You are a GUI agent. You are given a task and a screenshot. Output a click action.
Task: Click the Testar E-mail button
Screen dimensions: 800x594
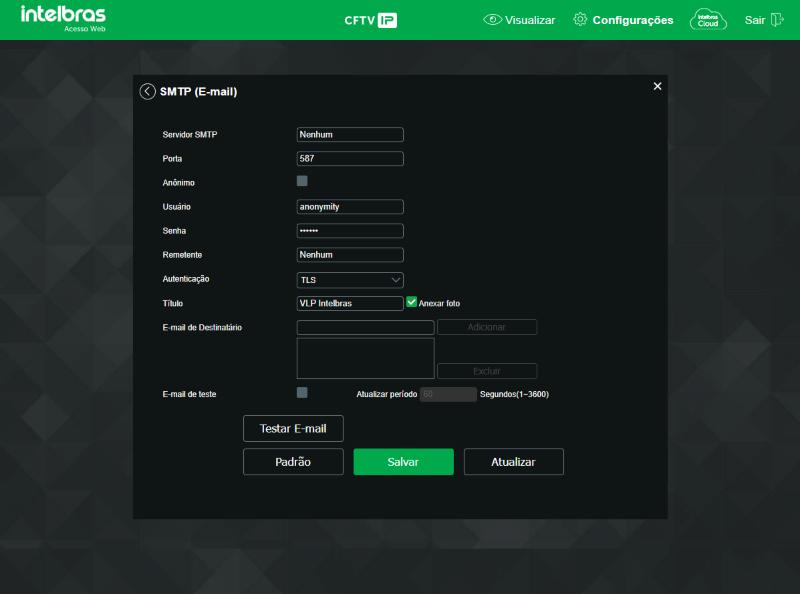(293, 429)
